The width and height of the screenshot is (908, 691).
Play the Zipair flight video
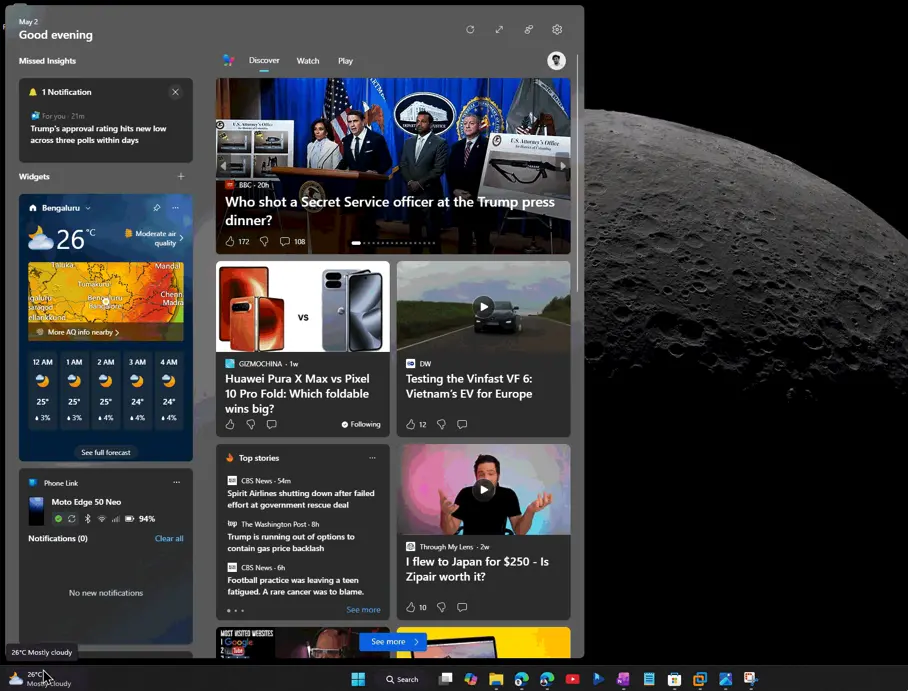[484, 489]
